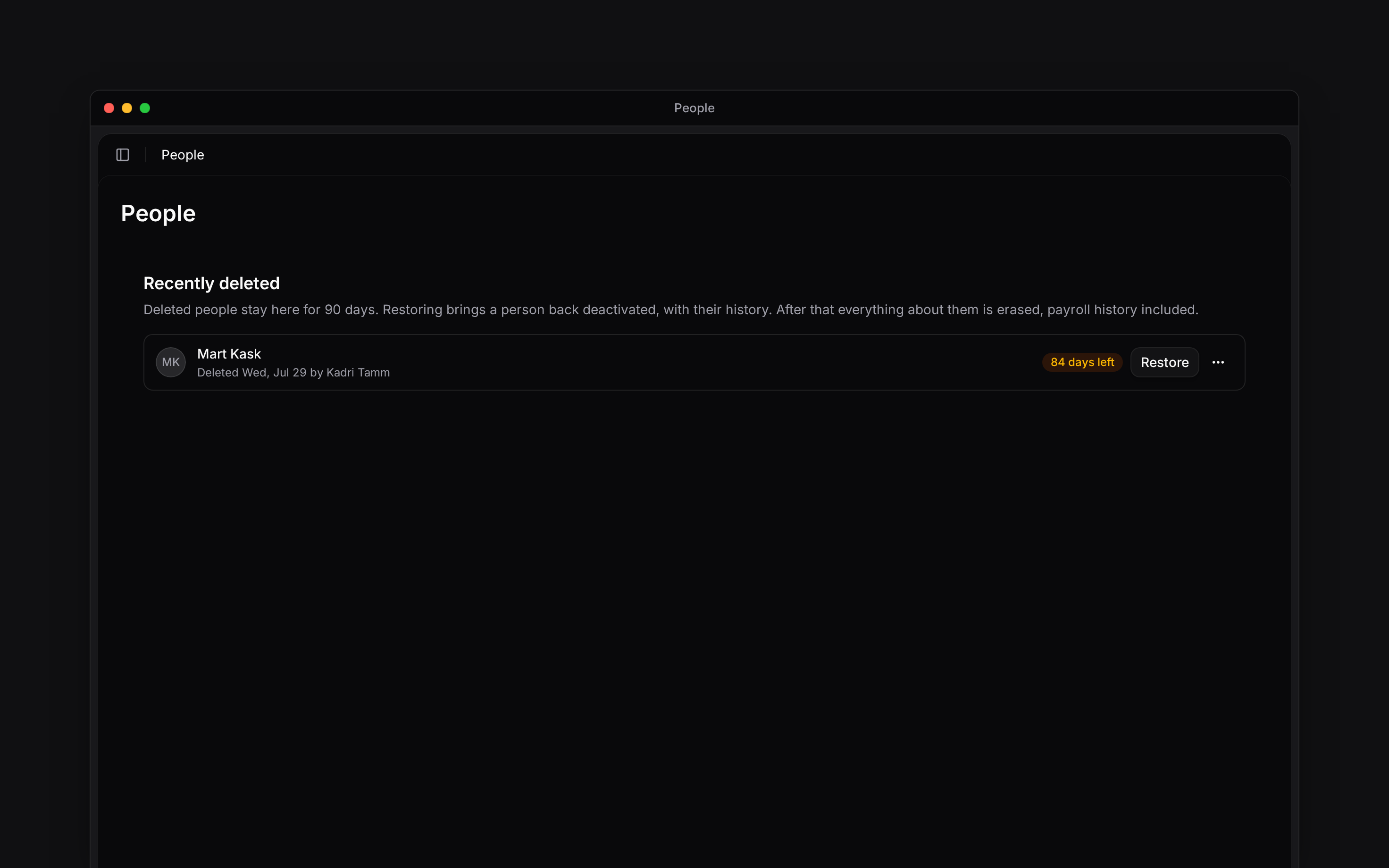This screenshot has width=1389, height=868.
Task: Click the Recently deleted heading
Action: tap(211, 283)
